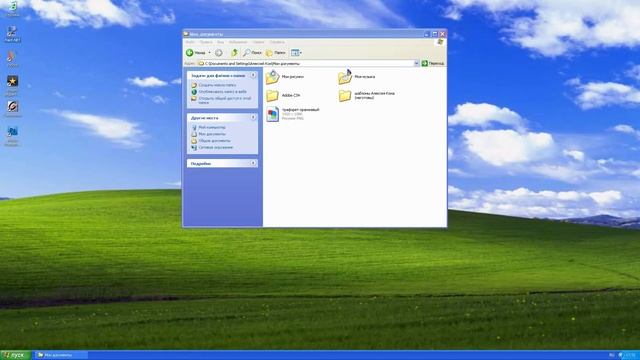Open the Назад history dropdown arrow
This screenshot has width=640, height=360.
click(209, 53)
